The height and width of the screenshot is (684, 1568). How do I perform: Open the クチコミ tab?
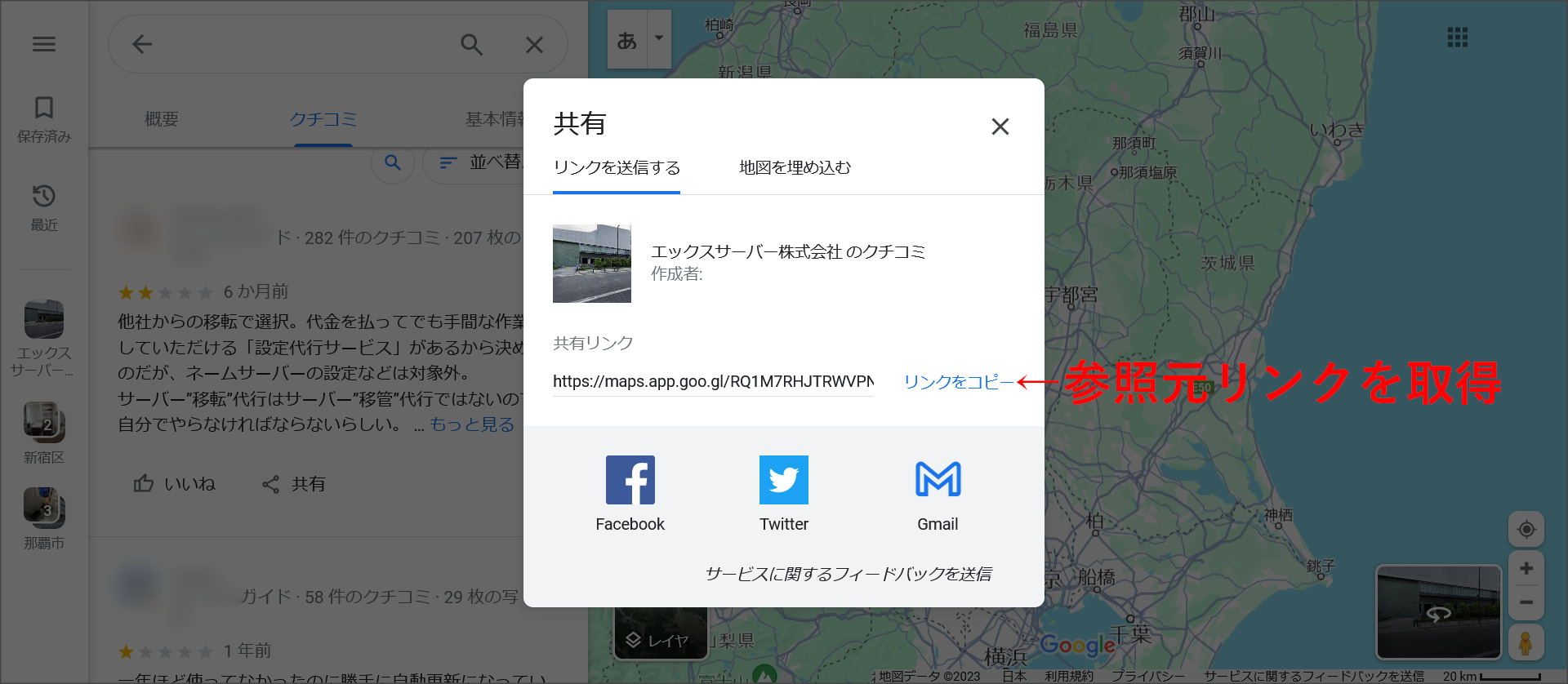click(x=323, y=119)
